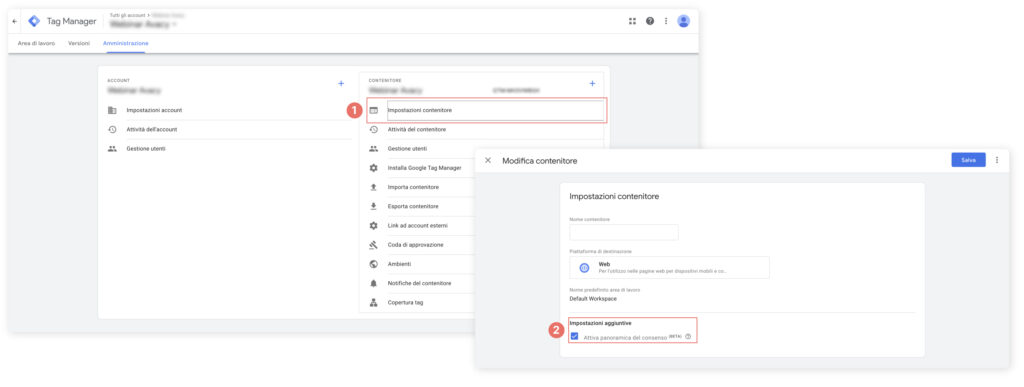This screenshot has width=1024, height=387.
Task: Click the Notifiche del contenitore bell icon
Action: pos(374,283)
